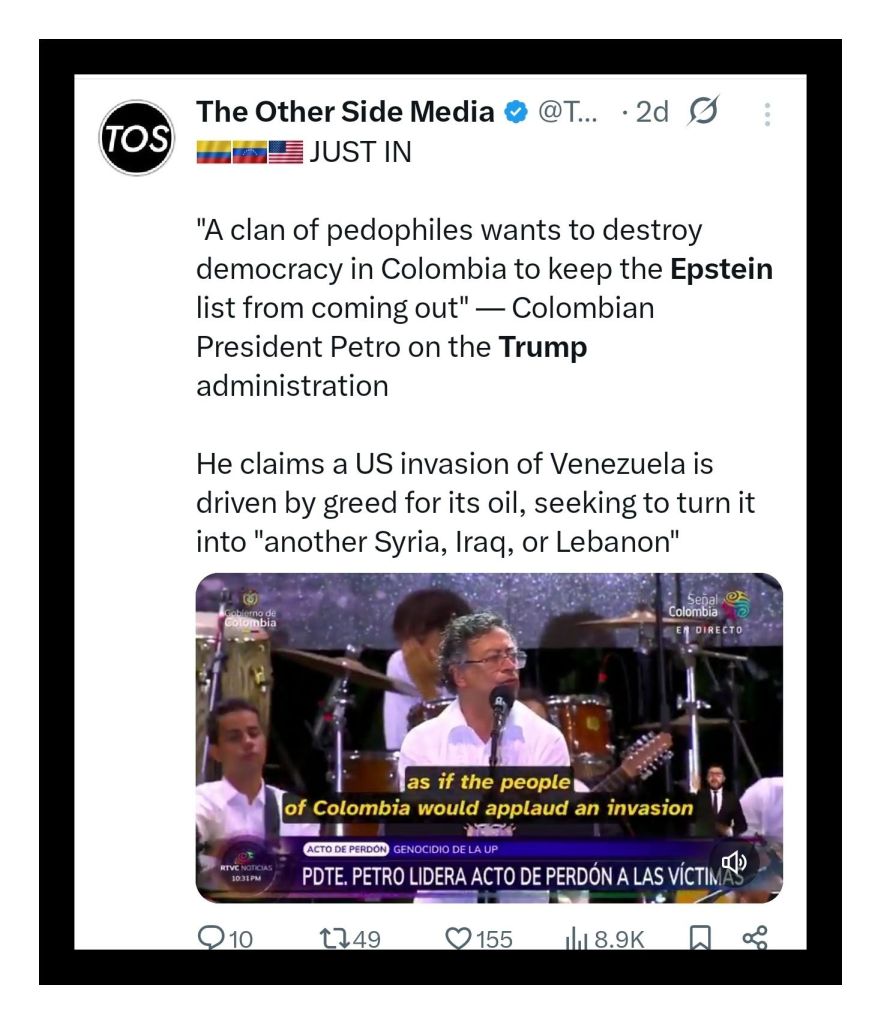This screenshot has width=881, height=1024.
Task: Share the post with the share icon
Action: (754, 938)
